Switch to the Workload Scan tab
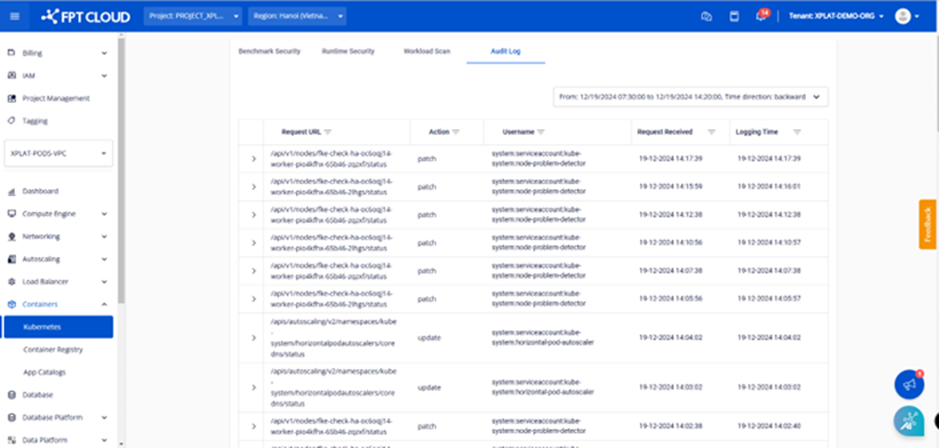The image size is (939, 448). point(426,50)
